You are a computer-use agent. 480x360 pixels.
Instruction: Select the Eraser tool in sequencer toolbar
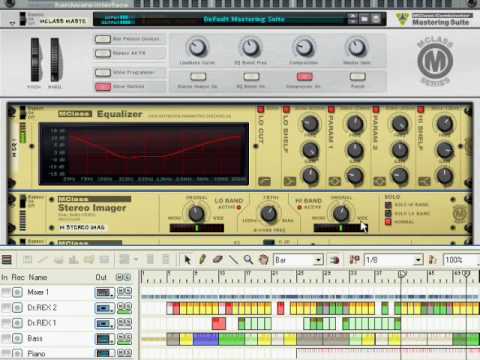[218, 259]
